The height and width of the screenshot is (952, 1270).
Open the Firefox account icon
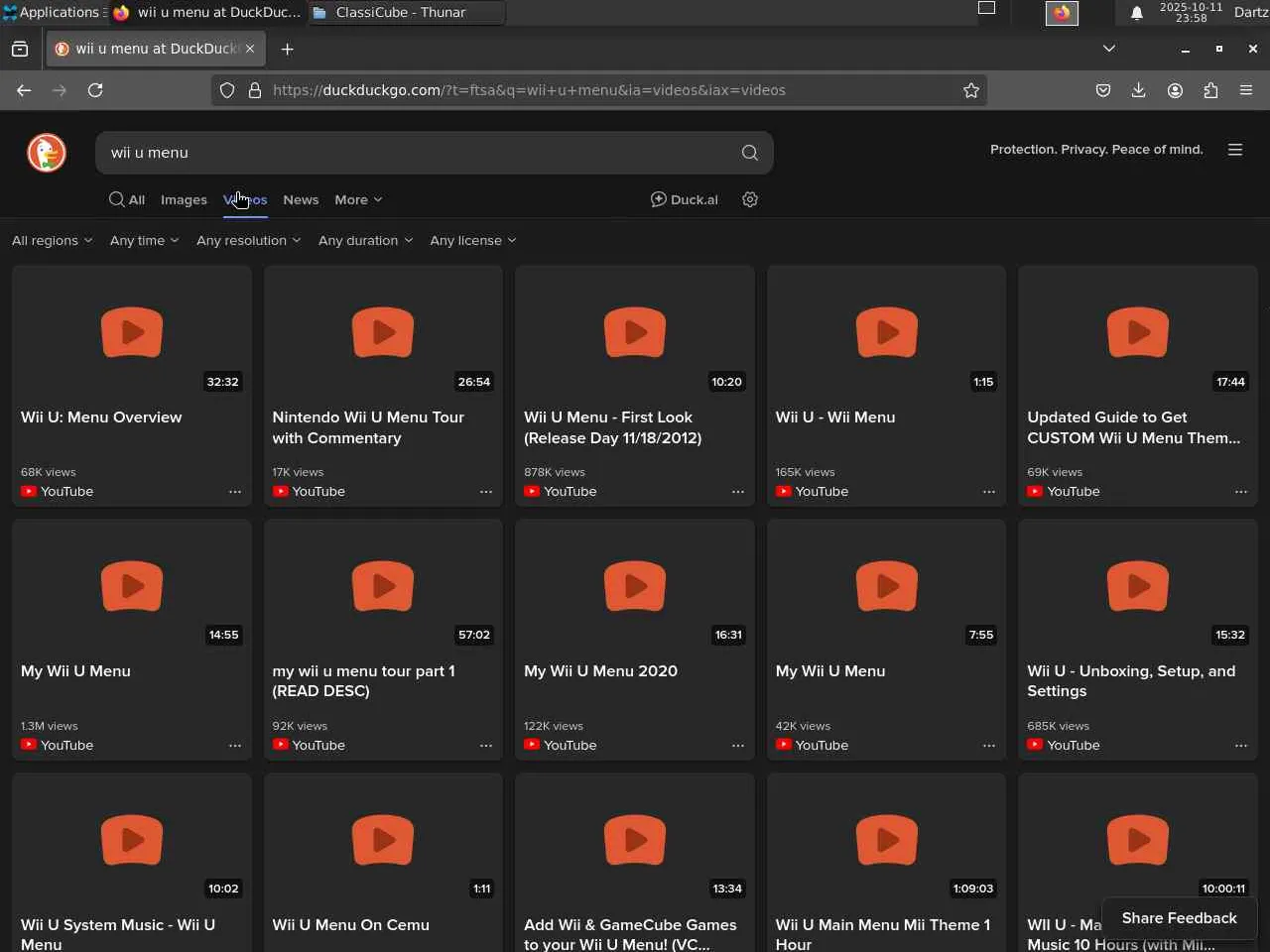click(x=1175, y=90)
